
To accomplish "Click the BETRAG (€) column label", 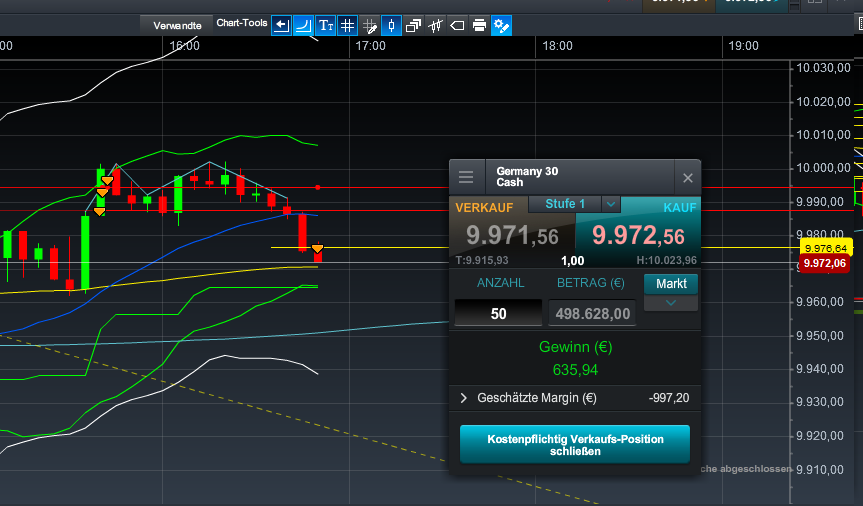I will [591, 283].
